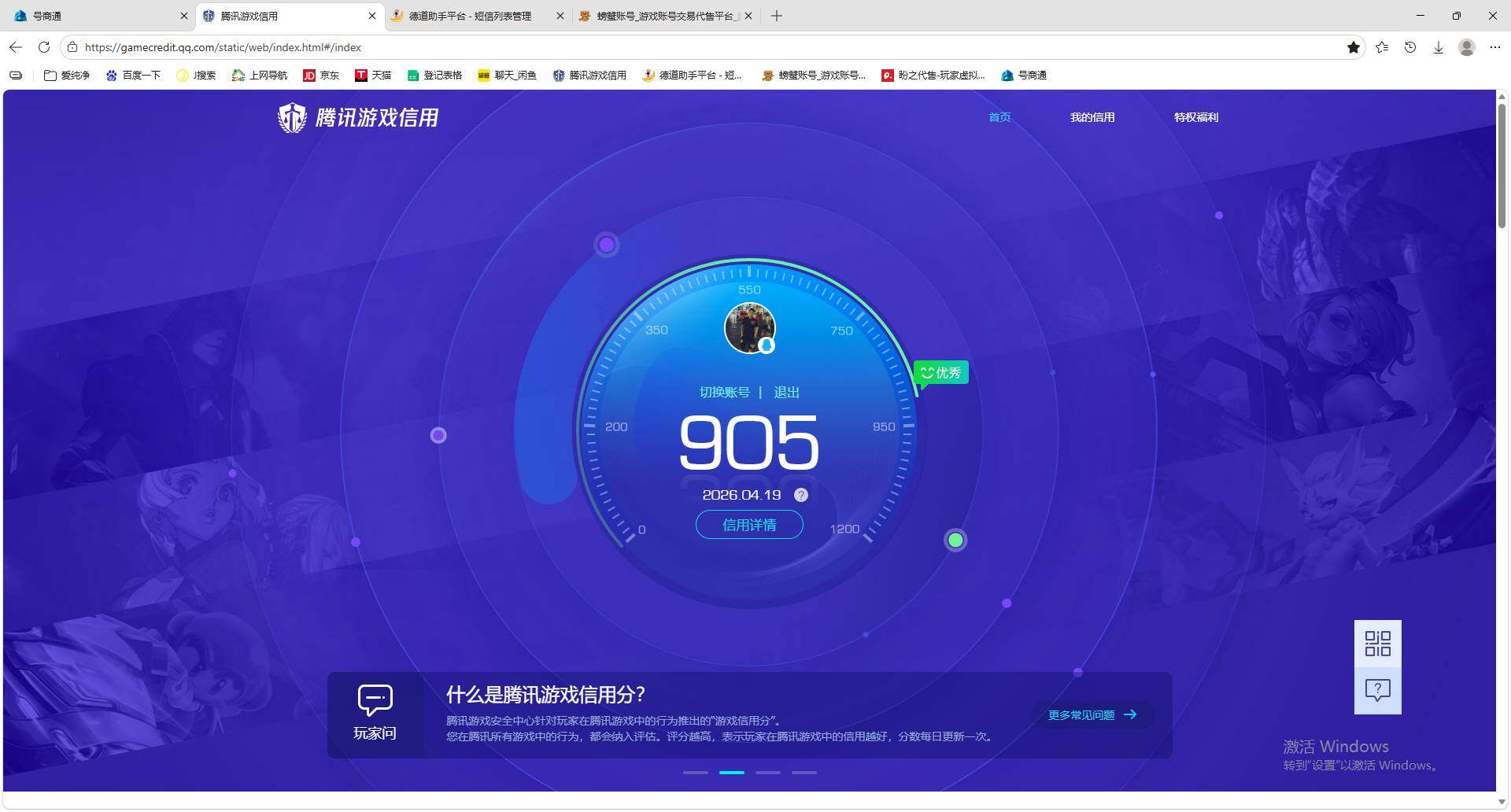
Task: Enable reading mode via the leftmost toolbar icon
Action: (x=16, y=75)
